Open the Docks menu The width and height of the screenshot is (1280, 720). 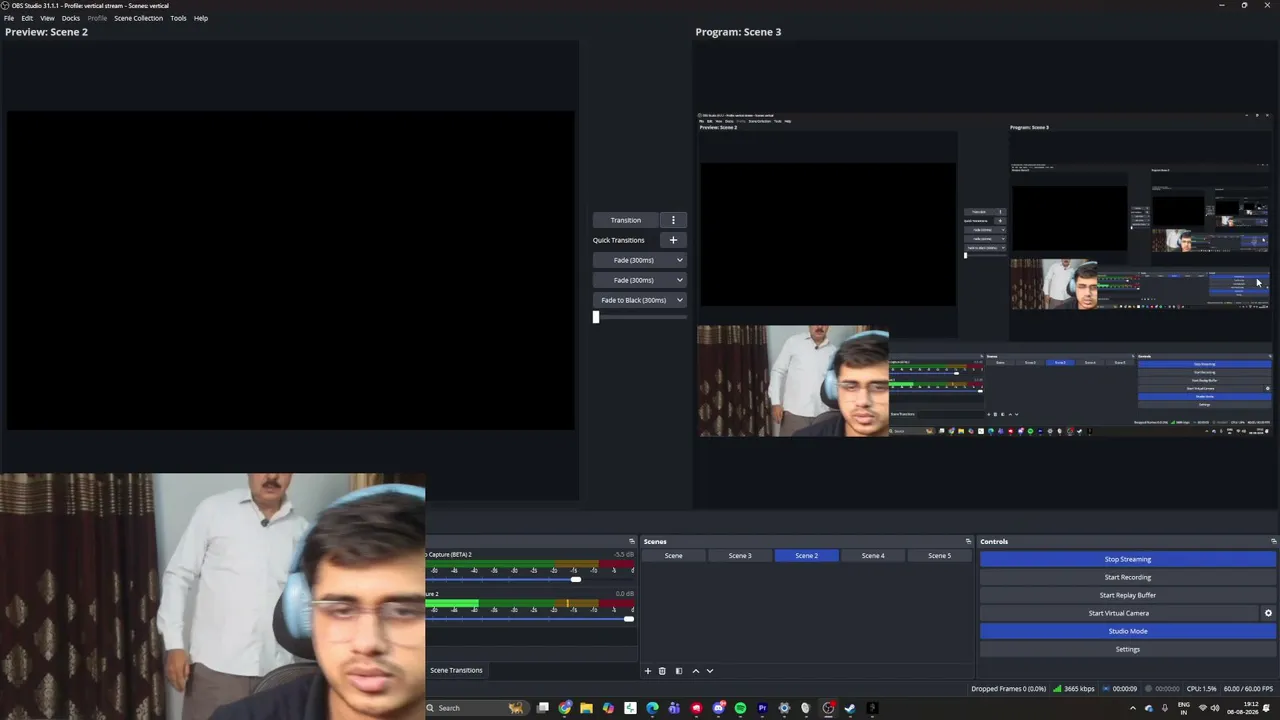(71, 18)
